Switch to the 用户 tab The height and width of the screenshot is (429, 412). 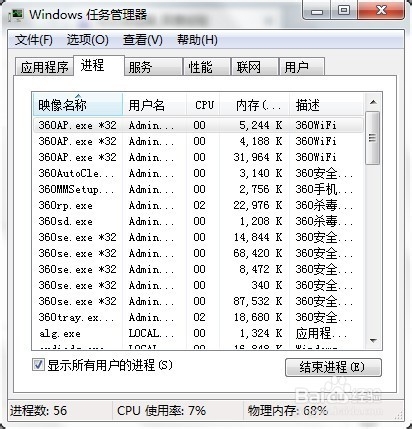coord(302,67)
